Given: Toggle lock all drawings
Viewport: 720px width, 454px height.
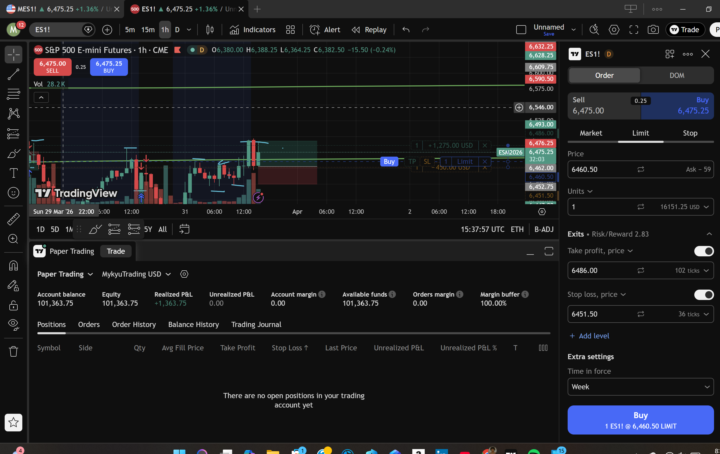Looking at the screenshot, I should pyautogui.click(x=13, y=305).
